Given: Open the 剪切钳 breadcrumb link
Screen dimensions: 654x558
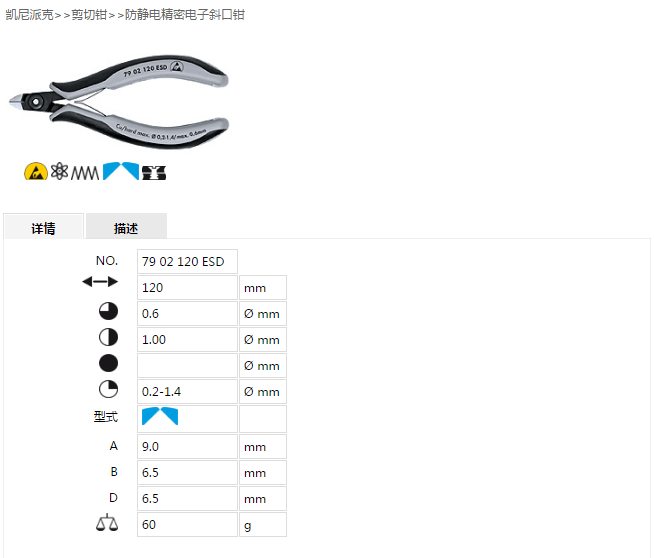Looking at the screenshot, I should [89, 15].
